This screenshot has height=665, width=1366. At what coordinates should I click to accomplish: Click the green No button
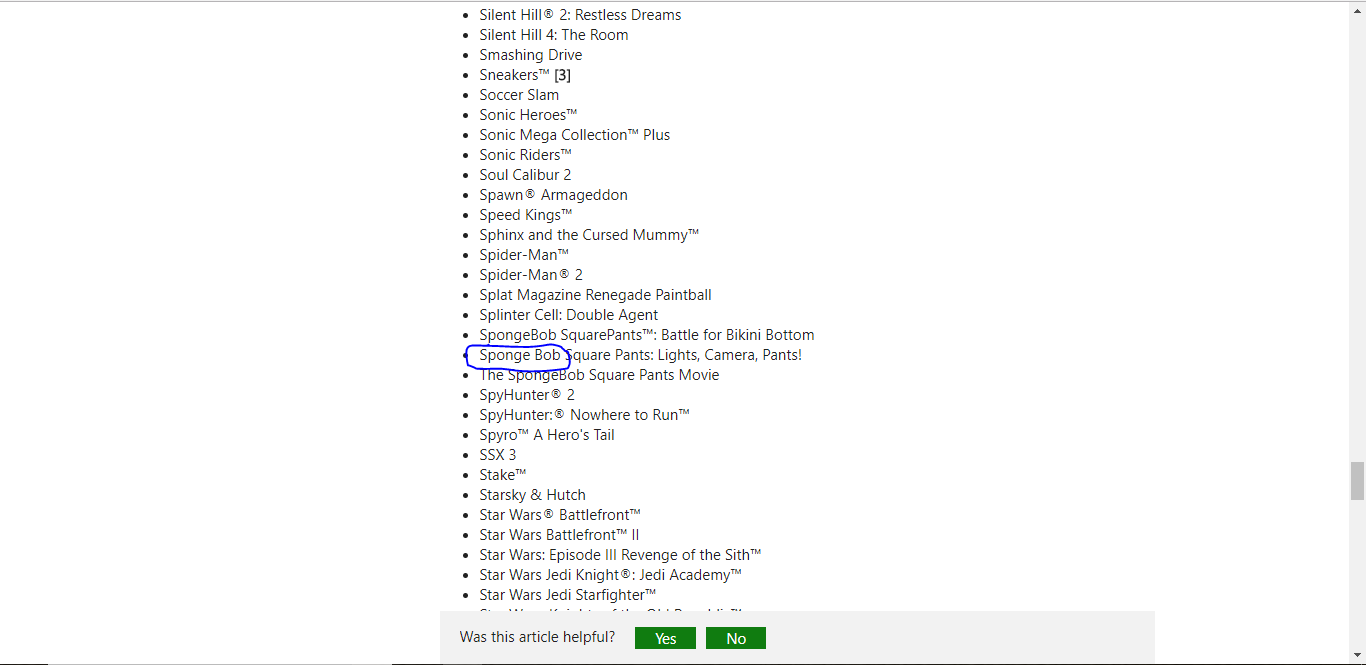click(x=736, y=638)
